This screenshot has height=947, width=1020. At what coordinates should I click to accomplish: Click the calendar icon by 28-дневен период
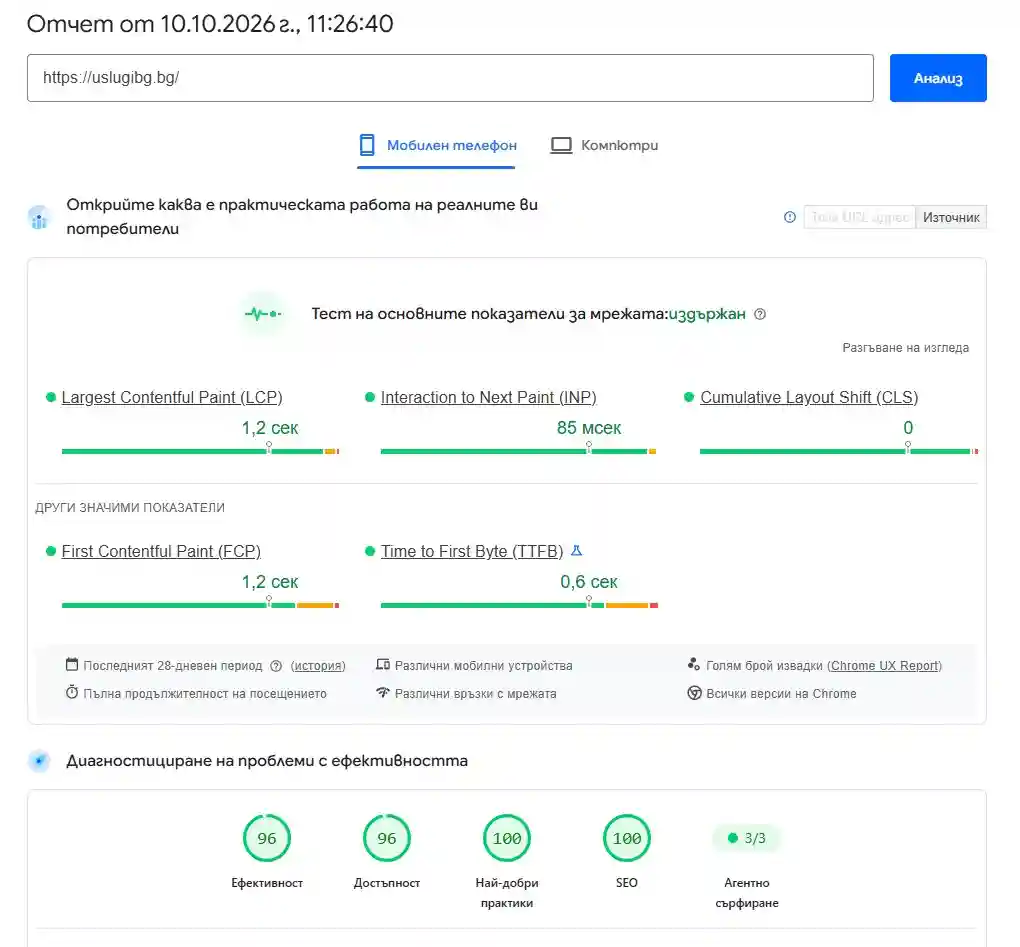point(72,665)
